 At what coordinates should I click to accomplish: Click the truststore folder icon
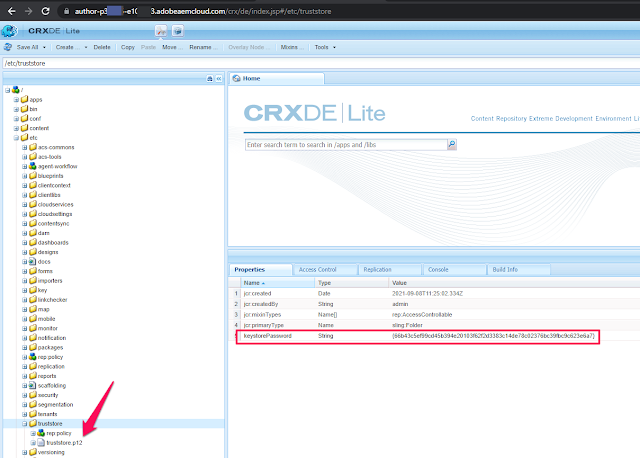[x=33, y=423]
